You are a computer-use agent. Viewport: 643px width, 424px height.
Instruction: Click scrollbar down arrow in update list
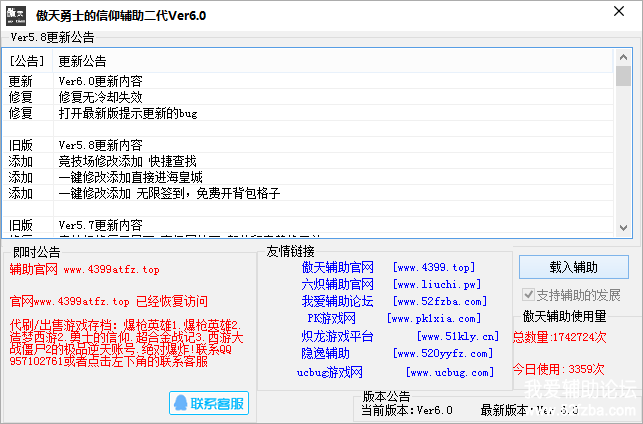click(x=623, y=228)
